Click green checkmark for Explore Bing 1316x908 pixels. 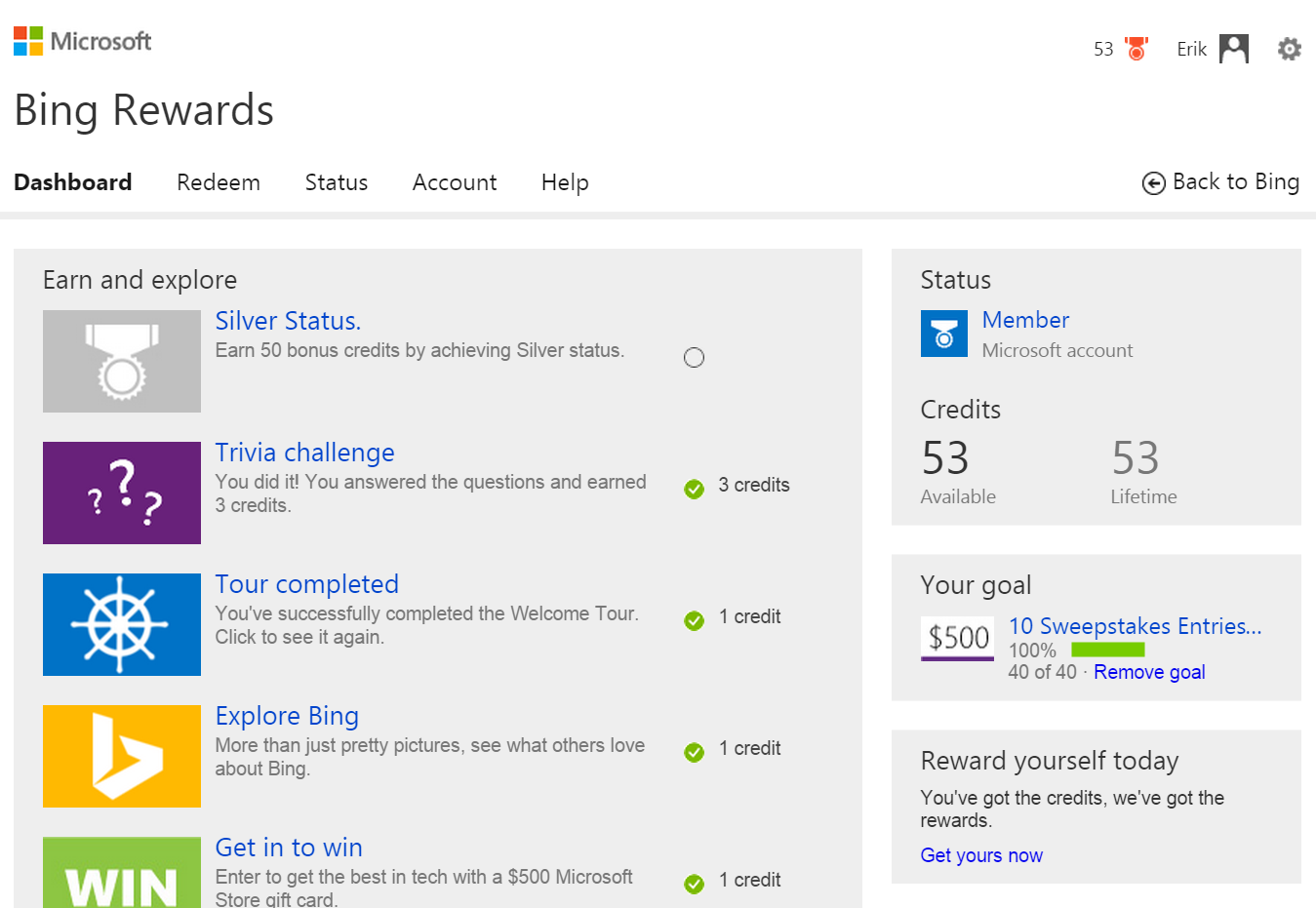tap(695, 752)
